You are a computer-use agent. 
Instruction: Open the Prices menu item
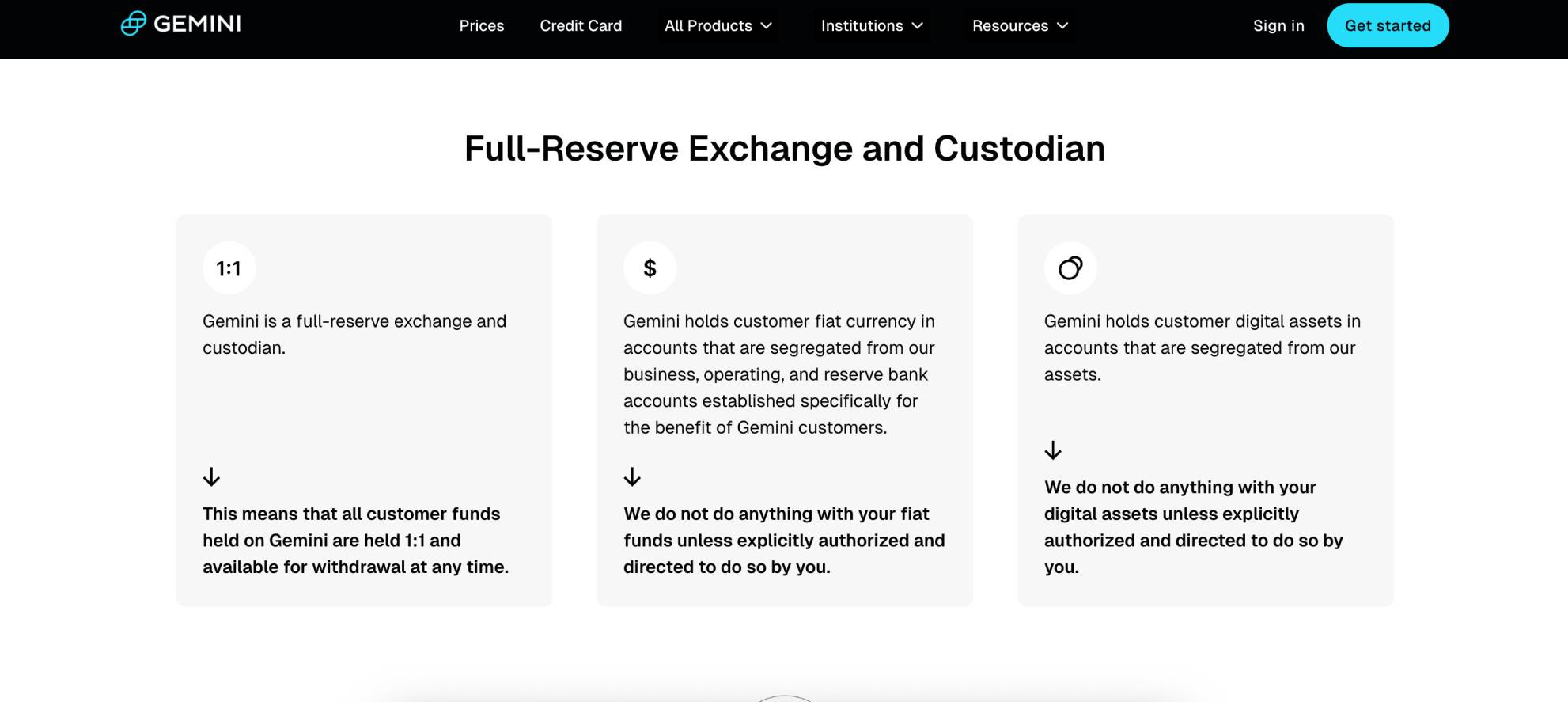pyautogui.click(x=481, y=25)
